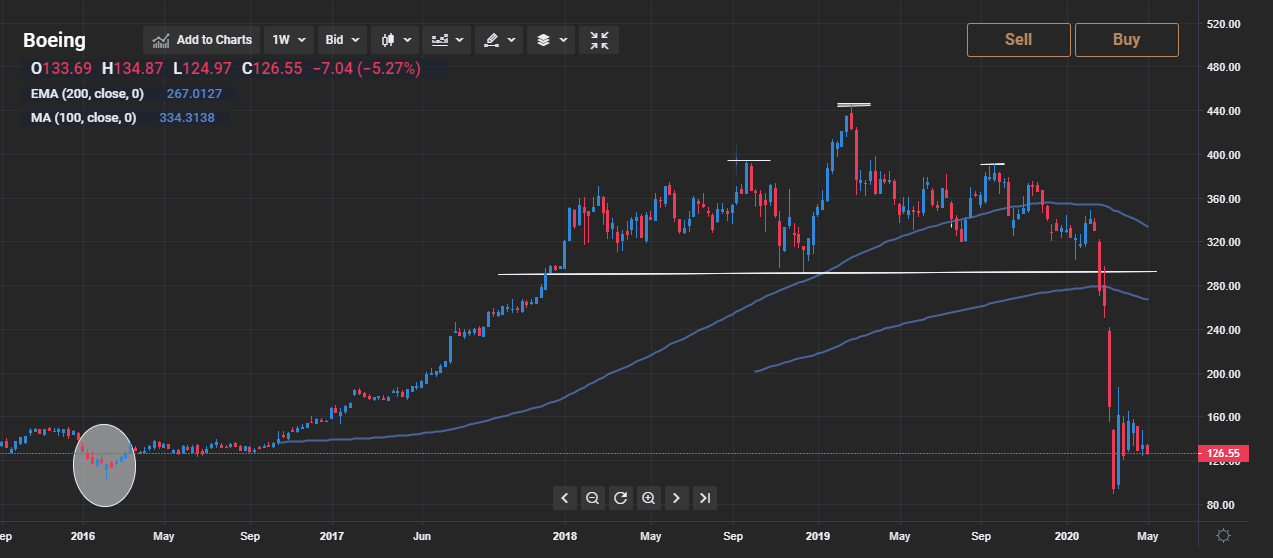Click the 520.00 price axis label

[1226, 23]
